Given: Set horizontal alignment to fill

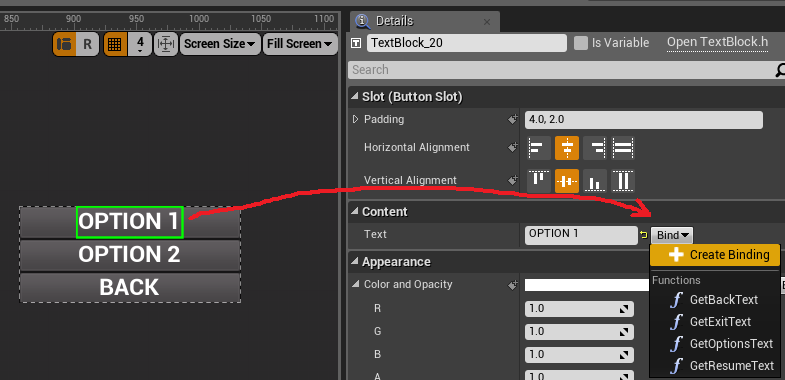Looking at the screenshot, I should point(623,148).
